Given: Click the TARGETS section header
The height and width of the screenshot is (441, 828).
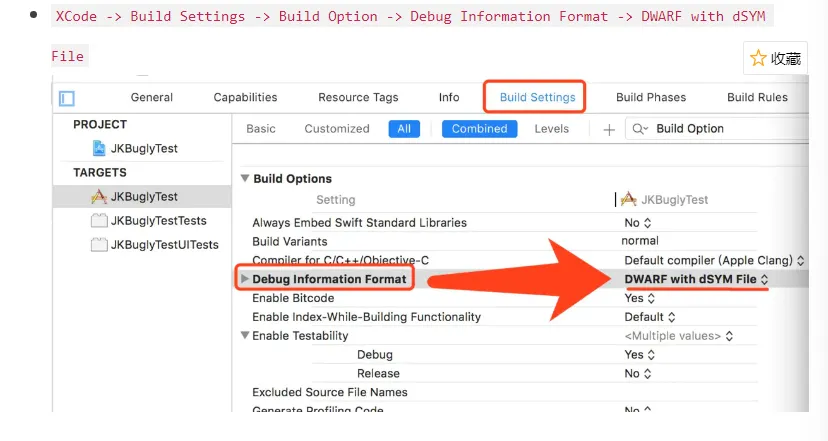Looking at the screenshot, I should 100,172.
